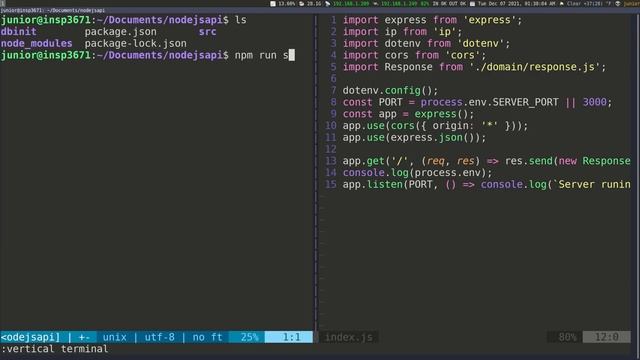Click 'app.get' on line 13
The image size is (640, 360).
364,161
